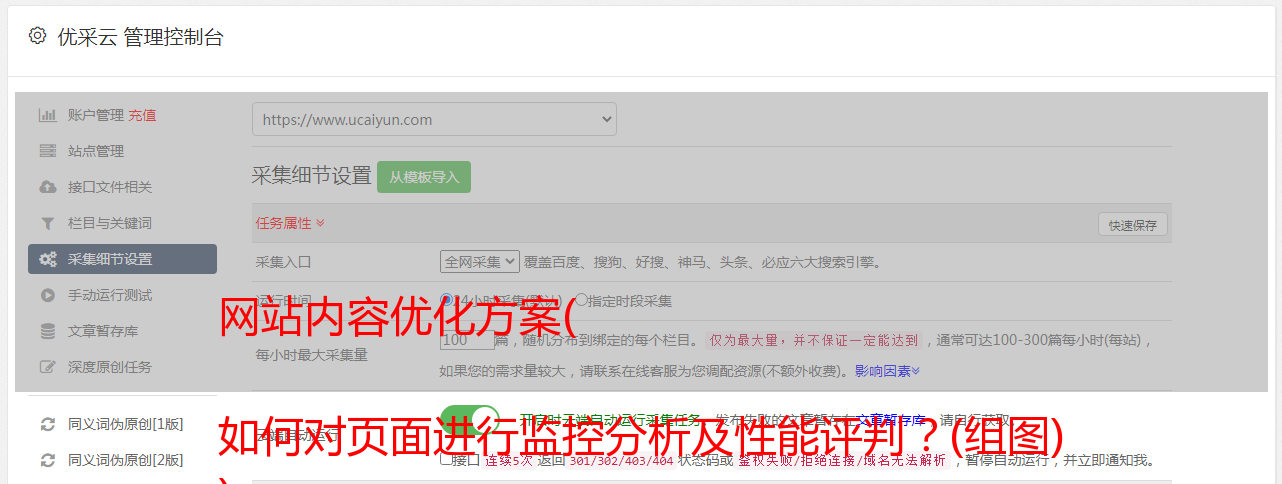Click the 优采云 管理控制台 title
Screen dimensions: 1282x484
point(140,37)
